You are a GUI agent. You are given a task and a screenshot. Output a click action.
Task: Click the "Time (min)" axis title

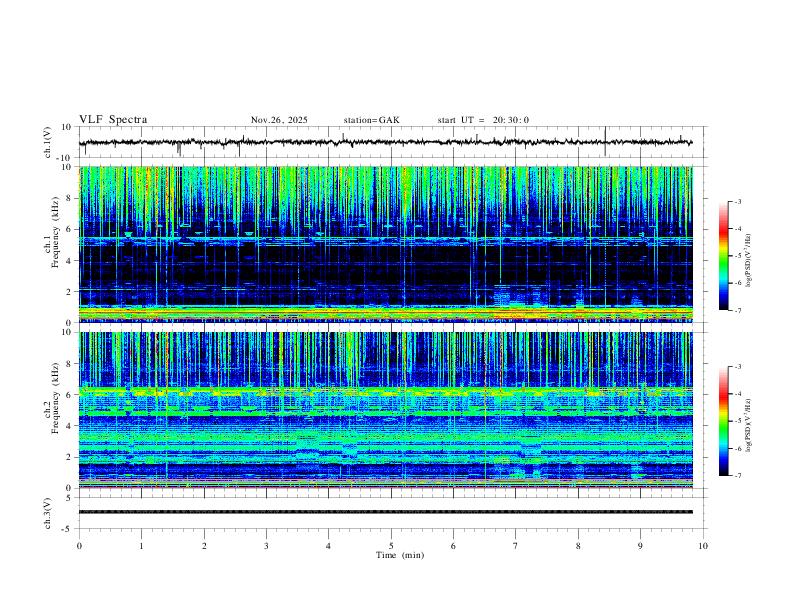(400, 555)
